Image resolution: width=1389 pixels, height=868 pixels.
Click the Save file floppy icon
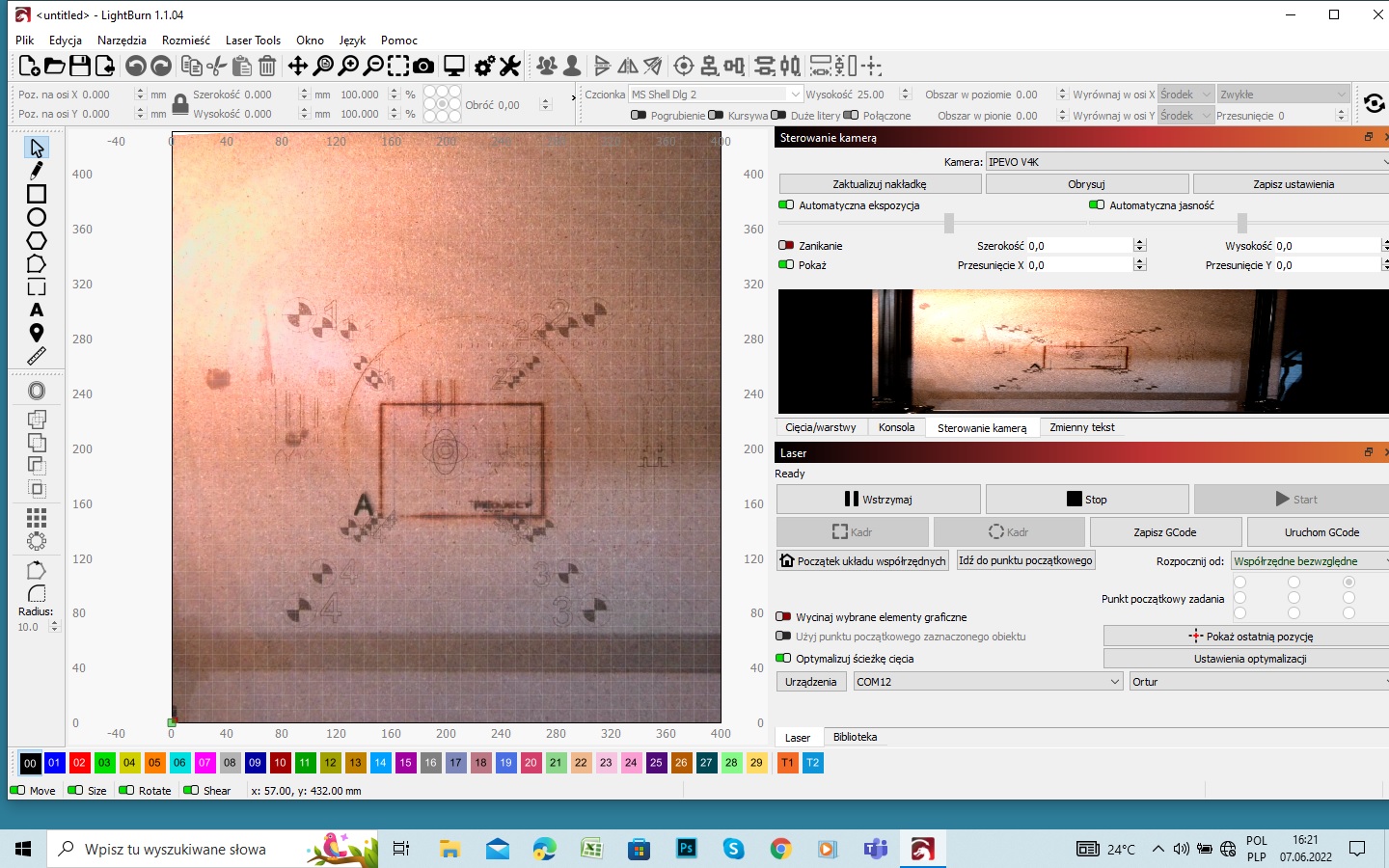click(80, 66)
